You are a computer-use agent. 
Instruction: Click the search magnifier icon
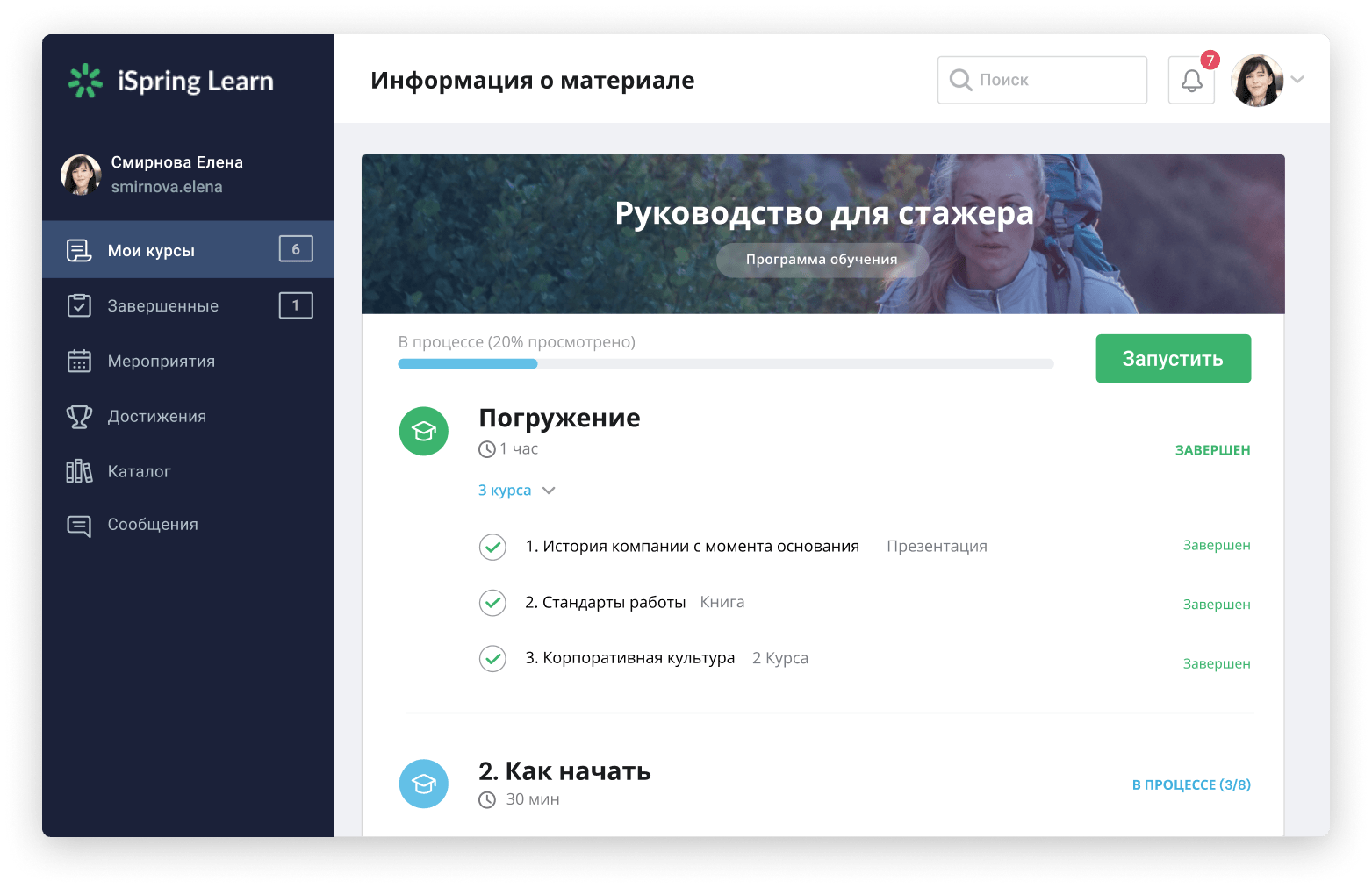click(961, 80)
